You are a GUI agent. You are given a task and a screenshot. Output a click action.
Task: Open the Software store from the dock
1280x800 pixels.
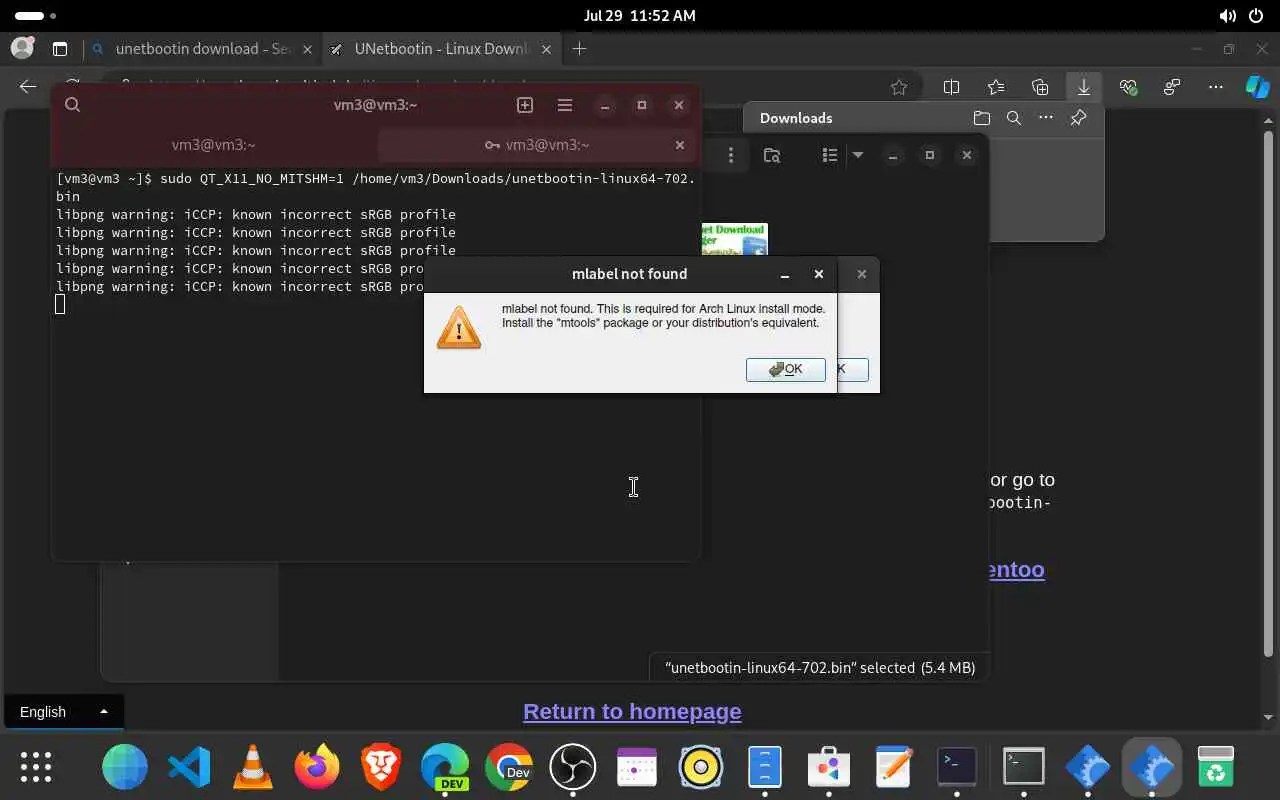829,768
